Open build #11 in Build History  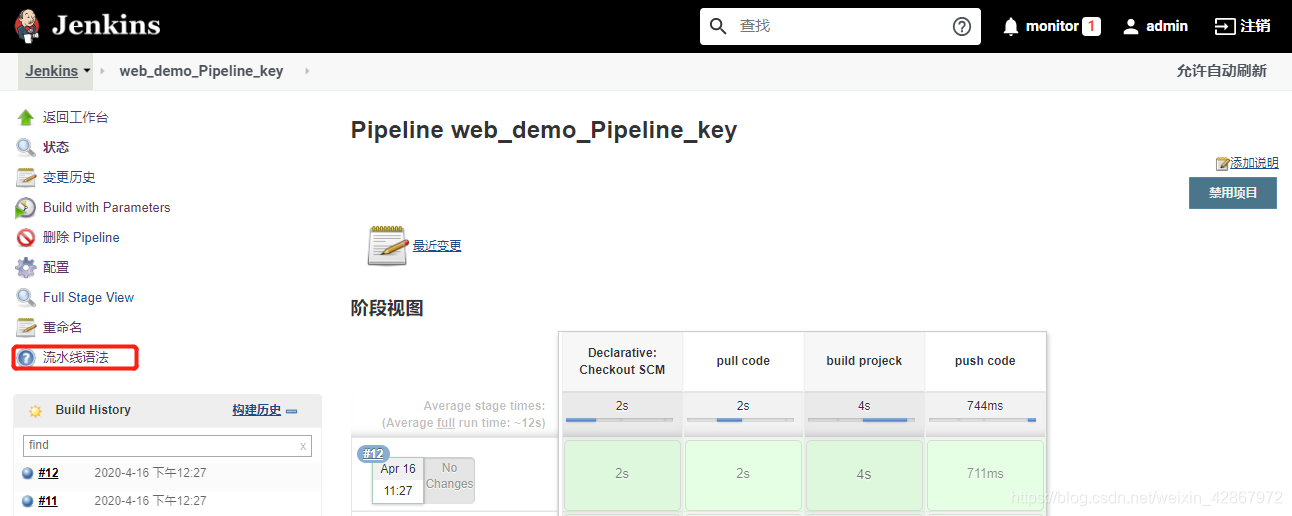click(x=48, y=501)
